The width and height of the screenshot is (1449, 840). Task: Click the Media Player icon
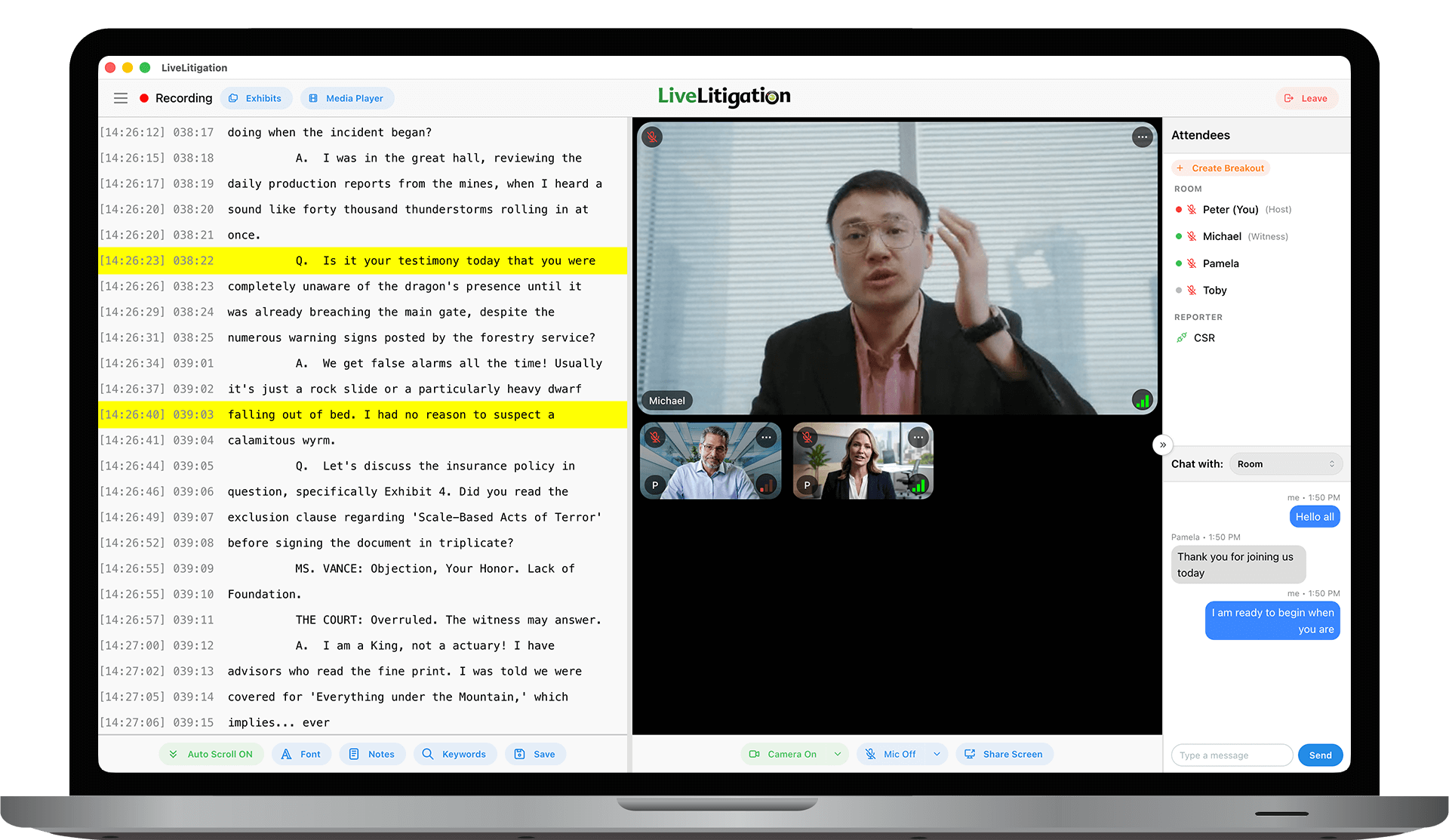[x=312, y=98]
